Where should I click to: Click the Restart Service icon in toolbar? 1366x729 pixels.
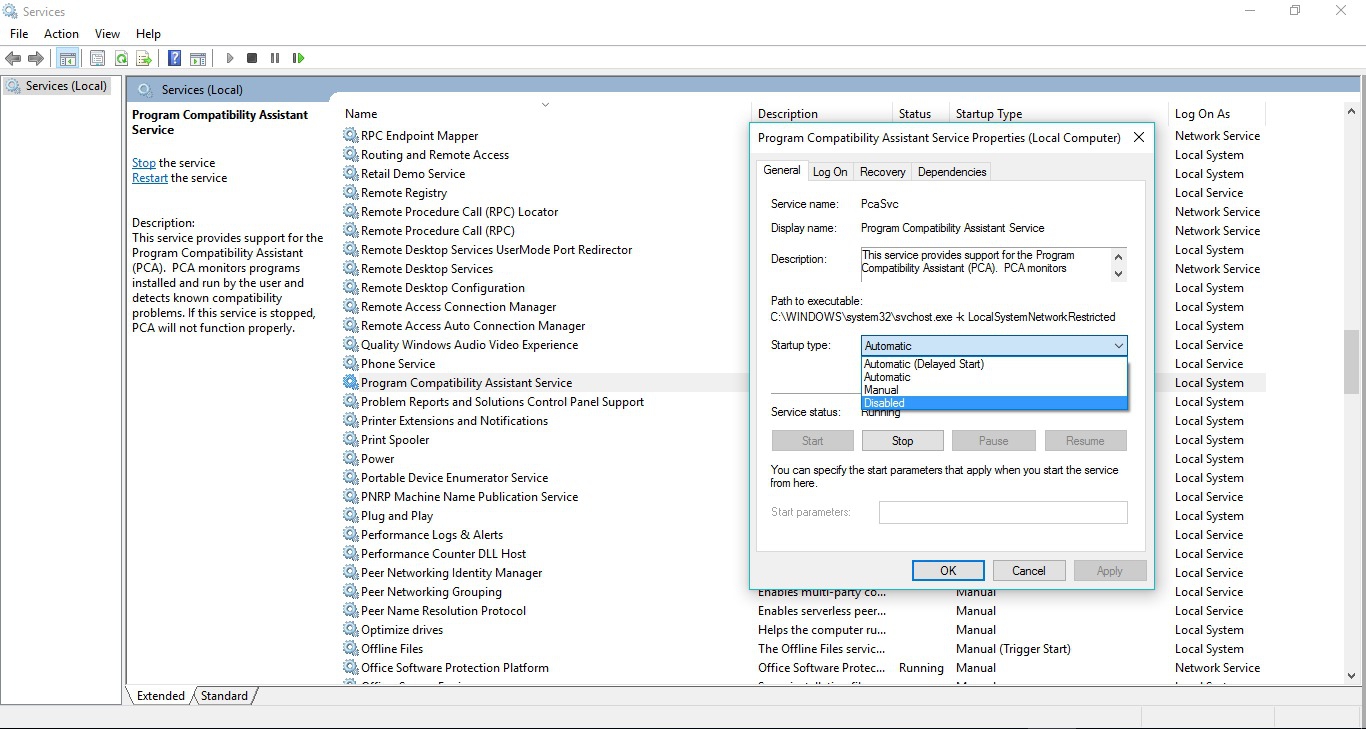point(298,58)
